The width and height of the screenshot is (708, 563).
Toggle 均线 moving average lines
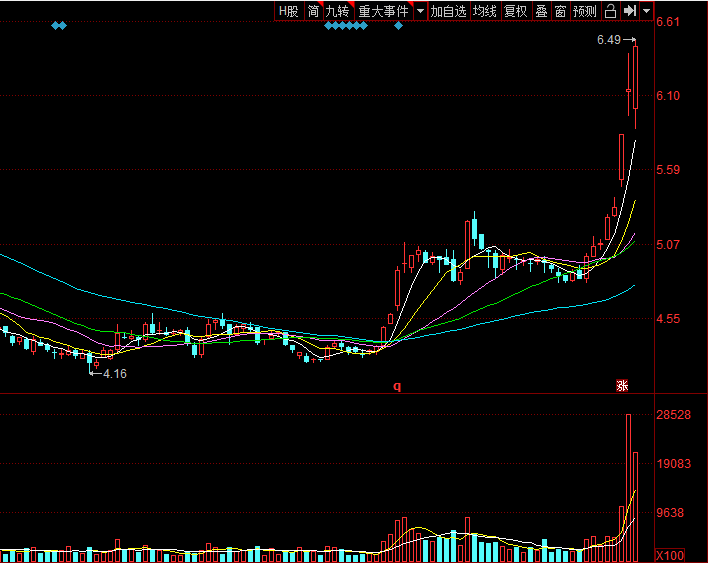tap(485, 11)
